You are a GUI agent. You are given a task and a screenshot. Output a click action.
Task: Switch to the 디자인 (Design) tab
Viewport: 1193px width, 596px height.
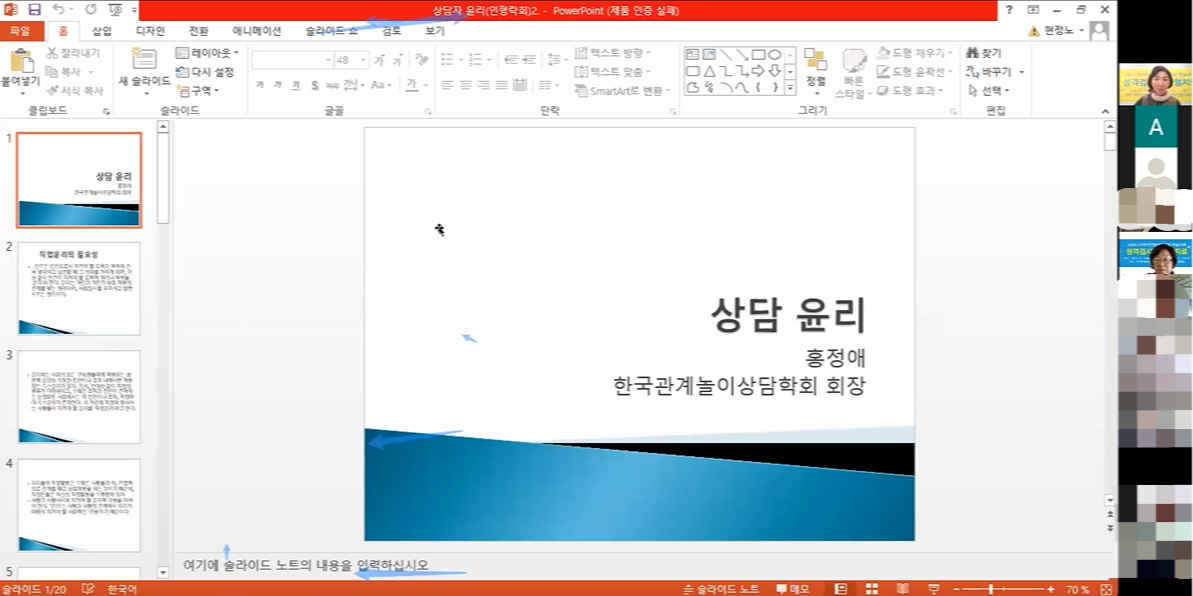150,31
